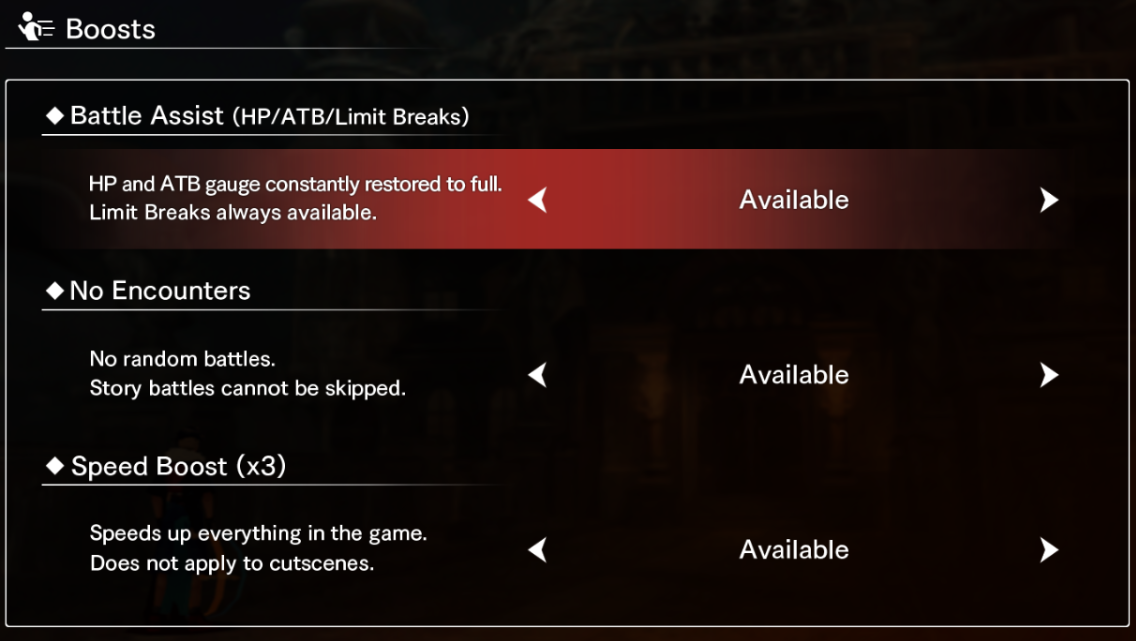This screenshot has width=1136, height=641.
Task: Toggle No Encounters Available value
Action: pos(793,375)
